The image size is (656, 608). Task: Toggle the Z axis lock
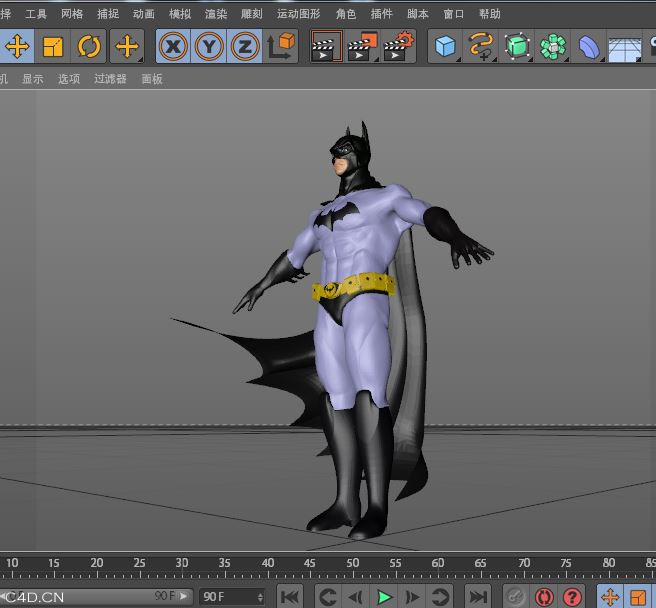(x=245, y=46)
